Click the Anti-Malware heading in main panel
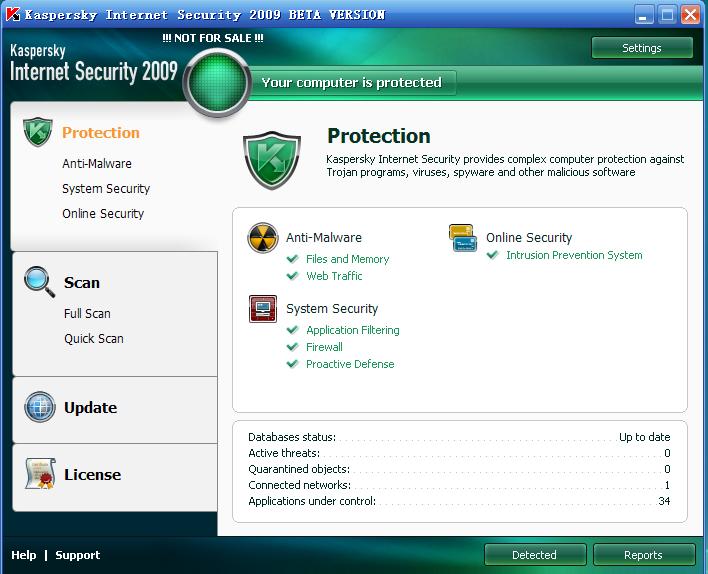 click(324, 238)
